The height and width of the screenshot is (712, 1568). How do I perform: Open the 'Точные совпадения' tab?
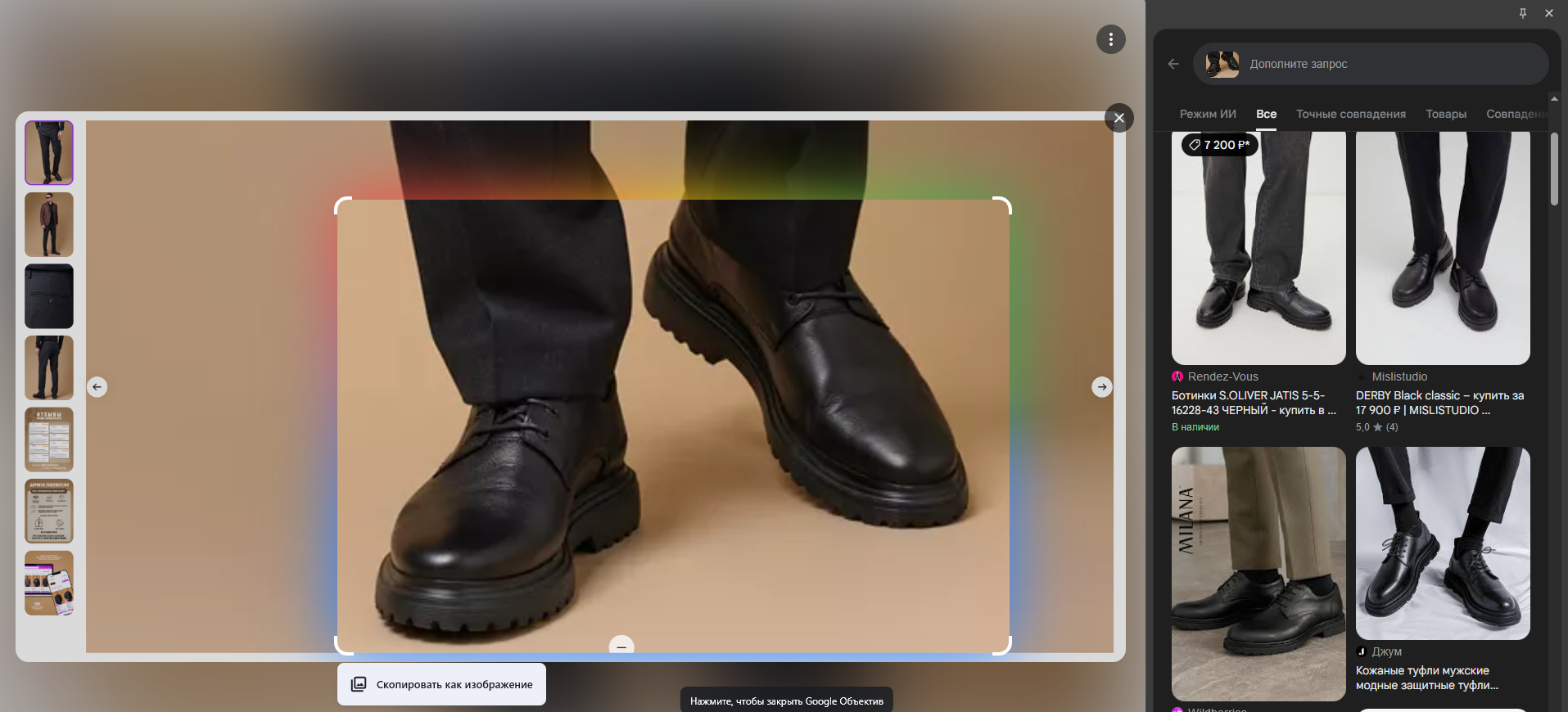(x=1351, y=114)
